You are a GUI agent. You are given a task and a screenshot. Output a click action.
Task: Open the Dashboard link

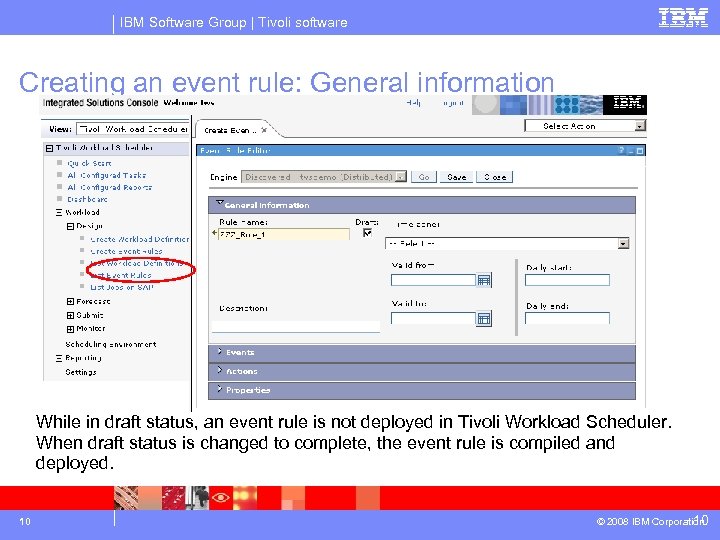pyautogui.click(x=87, y=199)
